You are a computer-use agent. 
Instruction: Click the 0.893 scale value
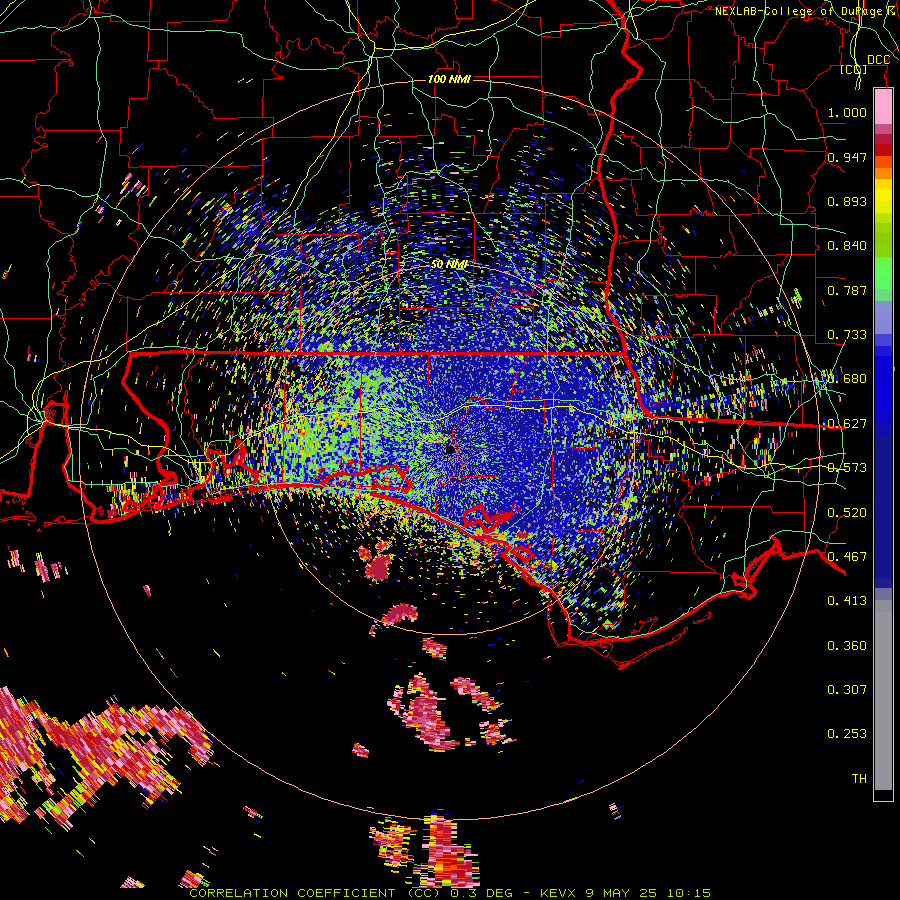[x=847, y=201]
